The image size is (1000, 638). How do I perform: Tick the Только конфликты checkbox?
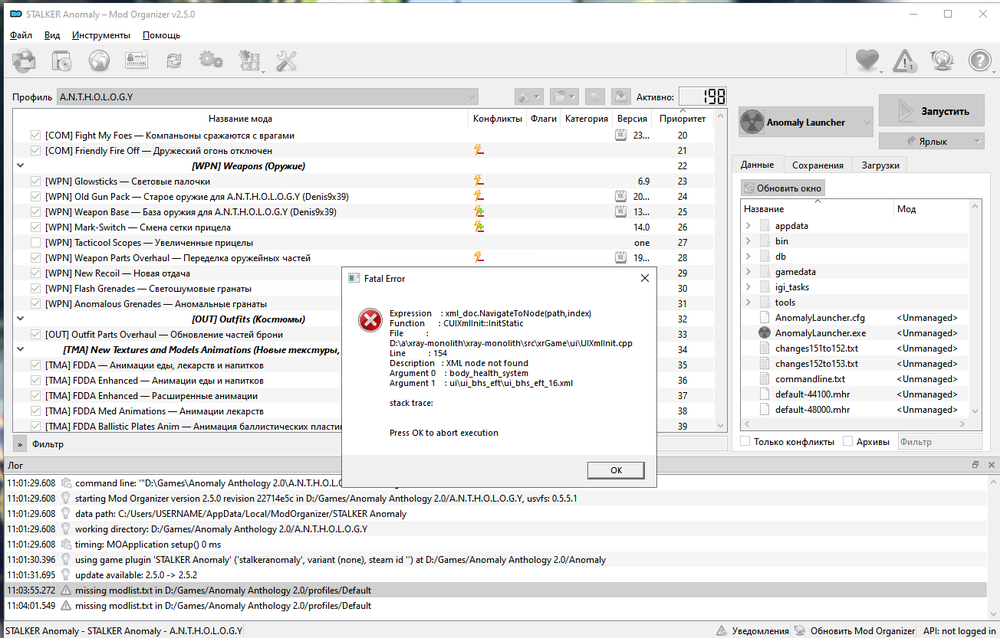(745, 441)
